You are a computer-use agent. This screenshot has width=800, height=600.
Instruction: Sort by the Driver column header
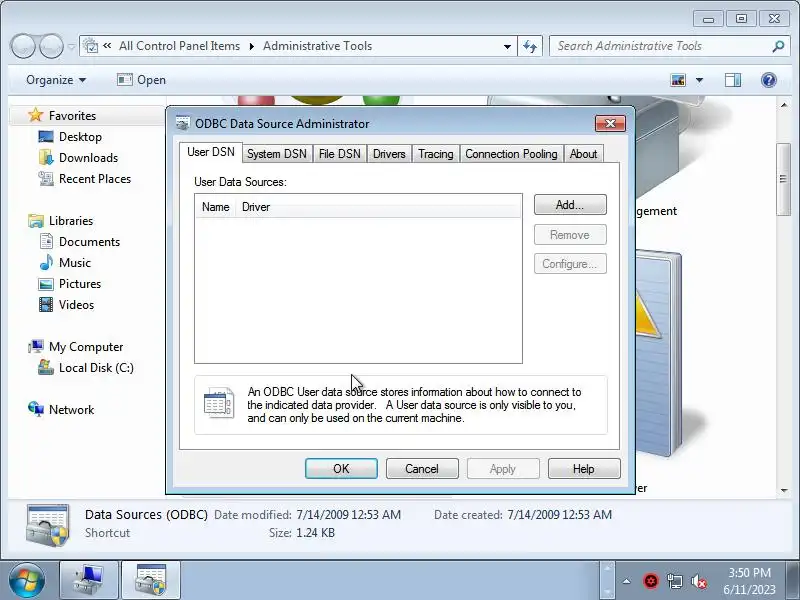click(378, 207)
